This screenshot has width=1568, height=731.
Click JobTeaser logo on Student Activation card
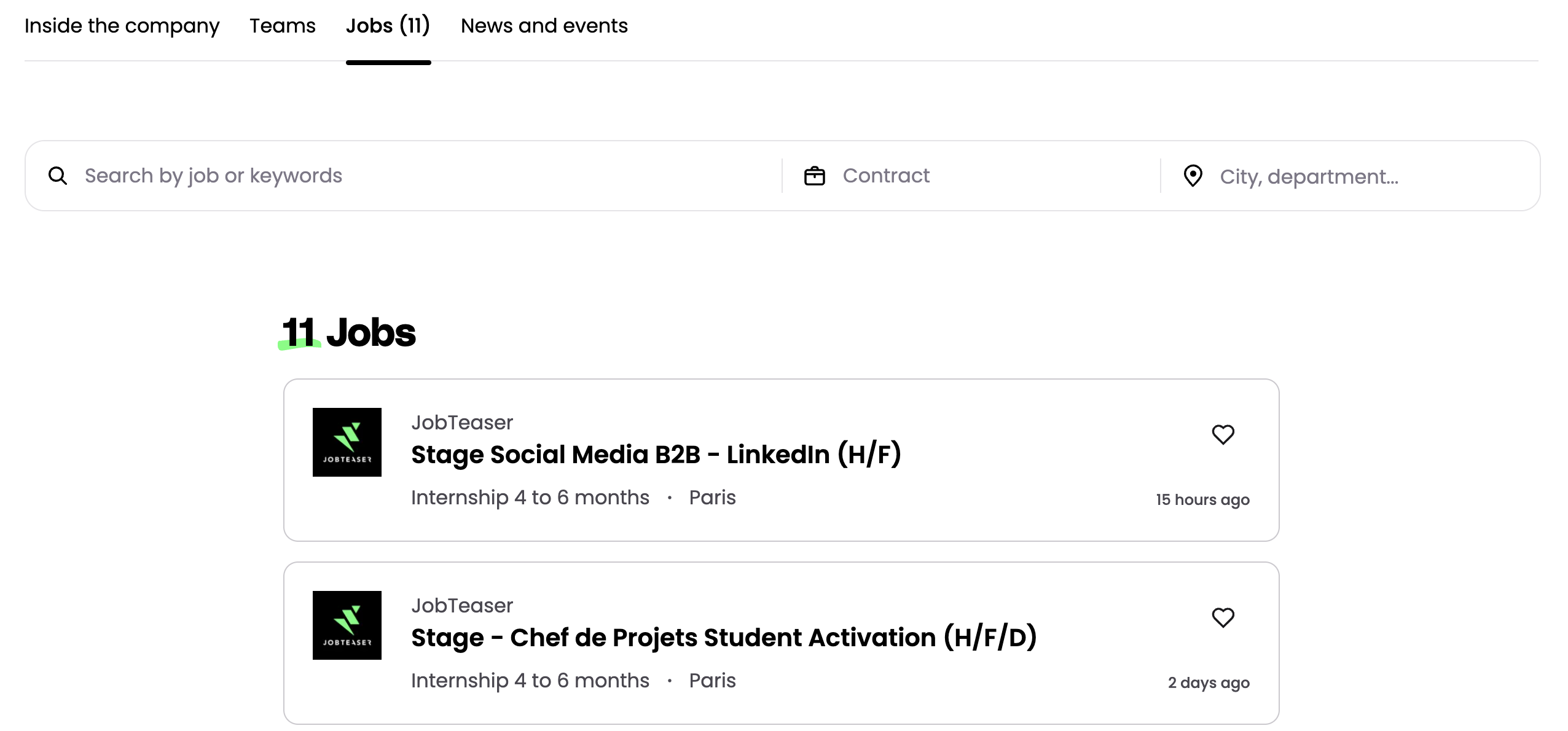tap(347, 625)
